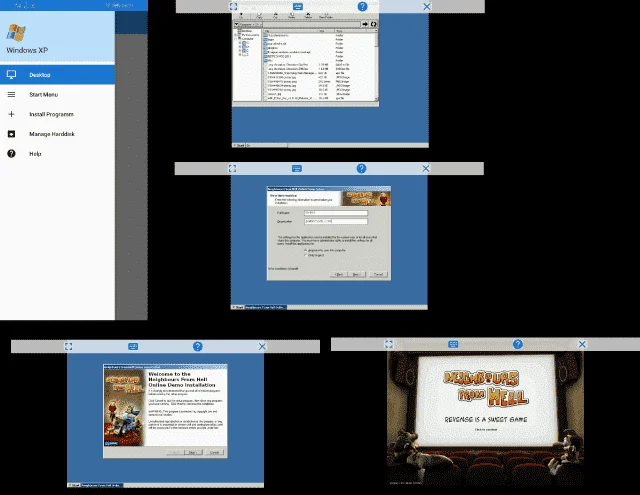Click Cancel in the user information dialog
Screen dimensions: 640x495
pyautogui.click(x=378, y=274)
